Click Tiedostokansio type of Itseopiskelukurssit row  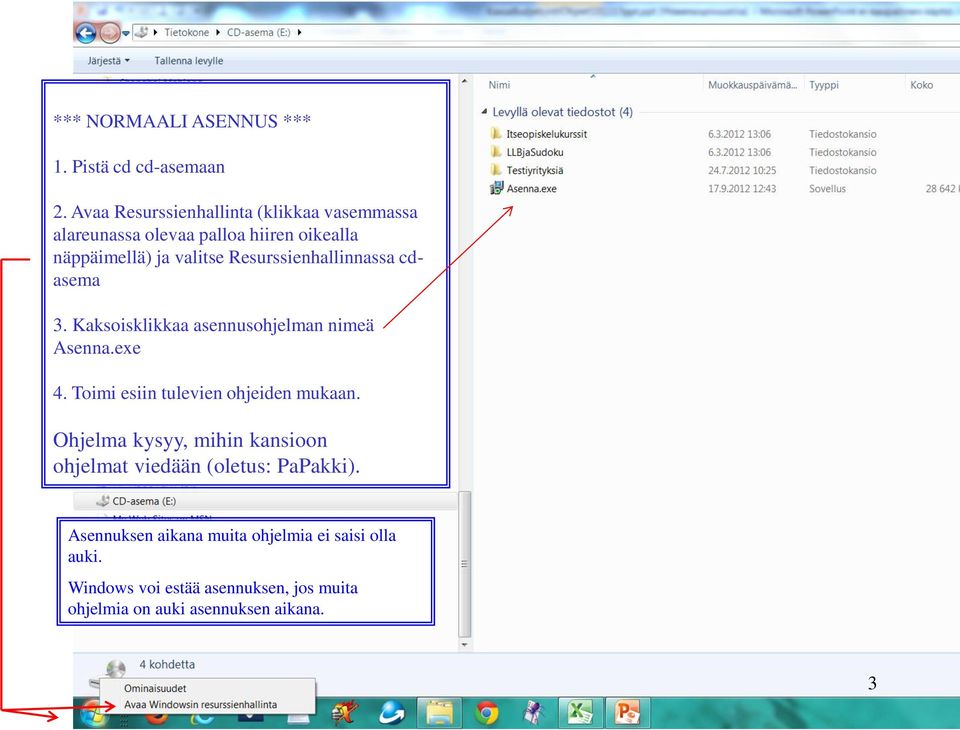[x=842, y=134]
